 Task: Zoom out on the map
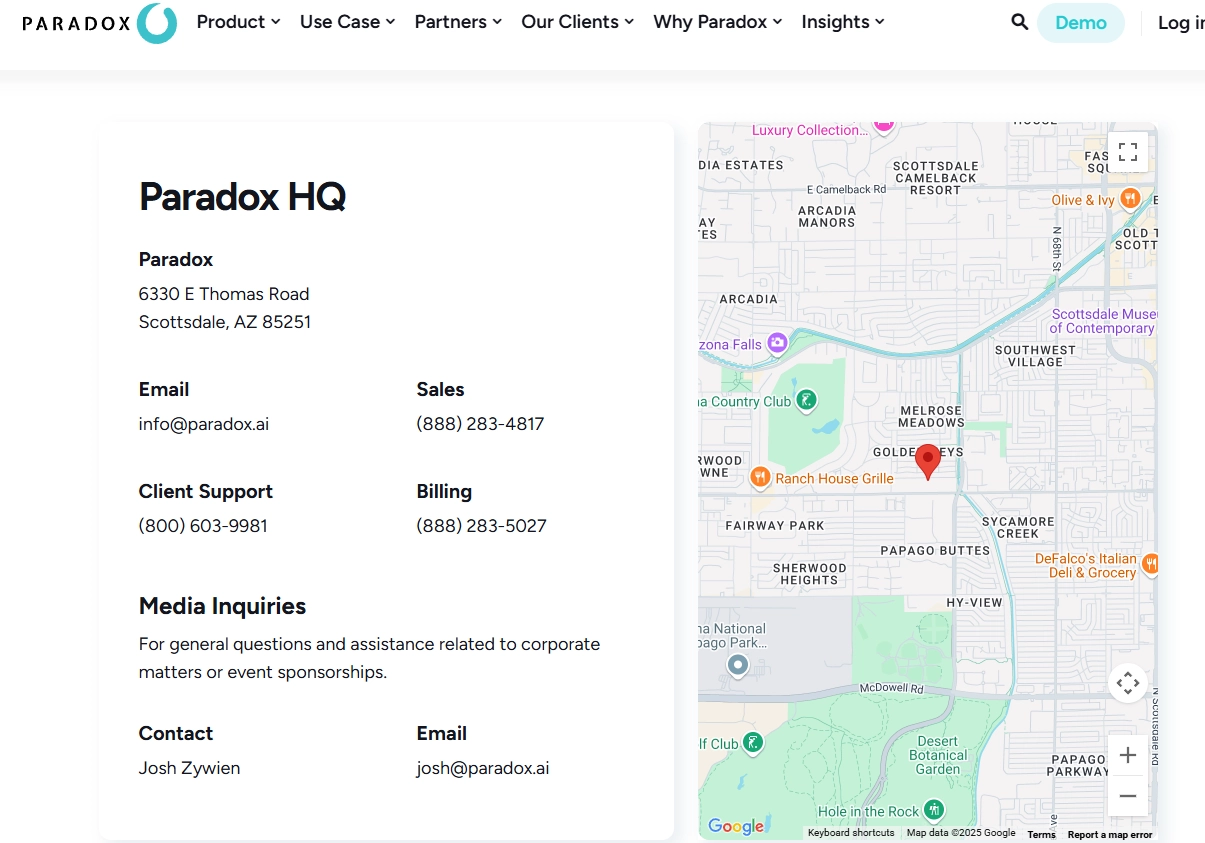1128,796
